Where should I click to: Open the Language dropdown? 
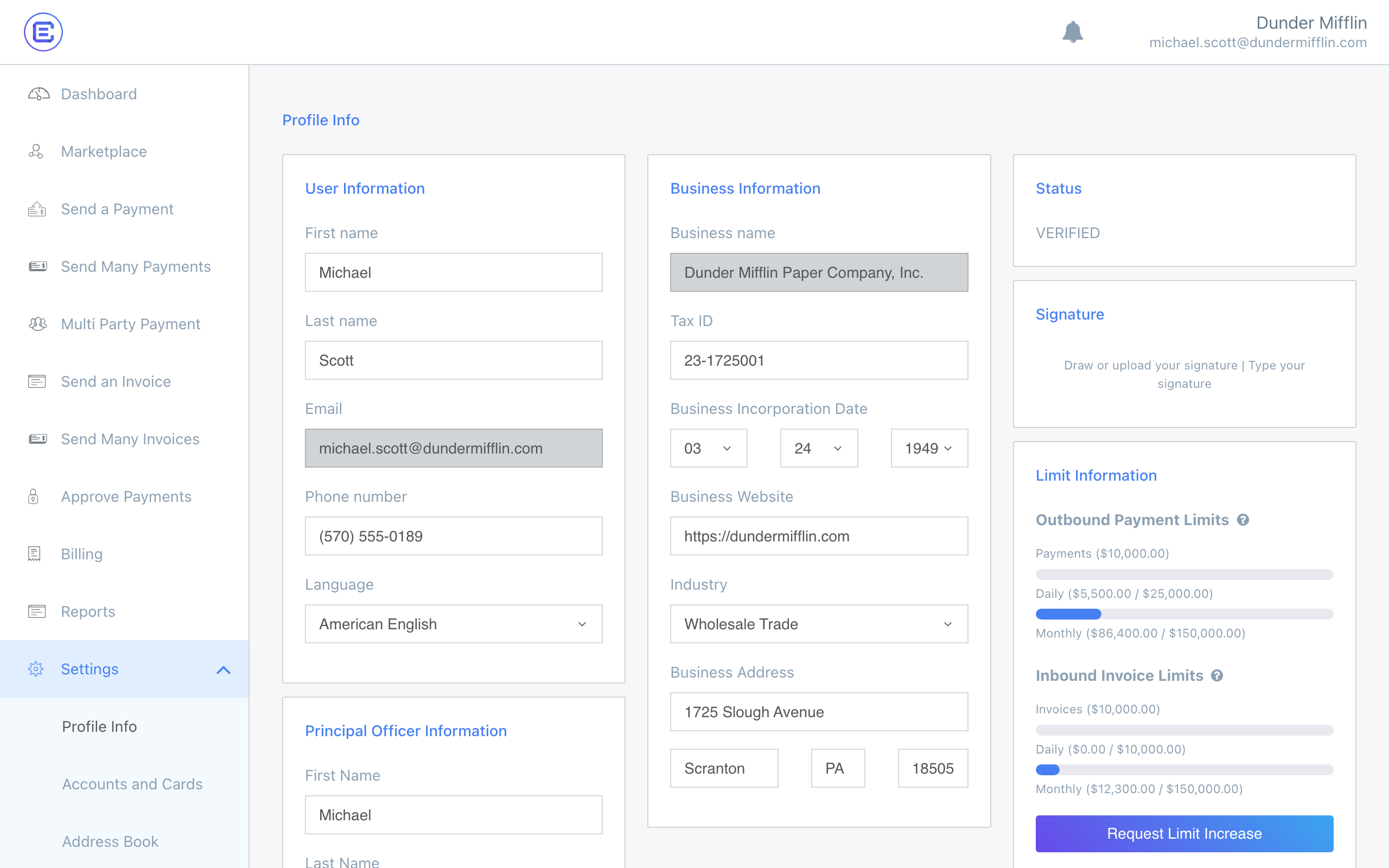pos(454,624)
